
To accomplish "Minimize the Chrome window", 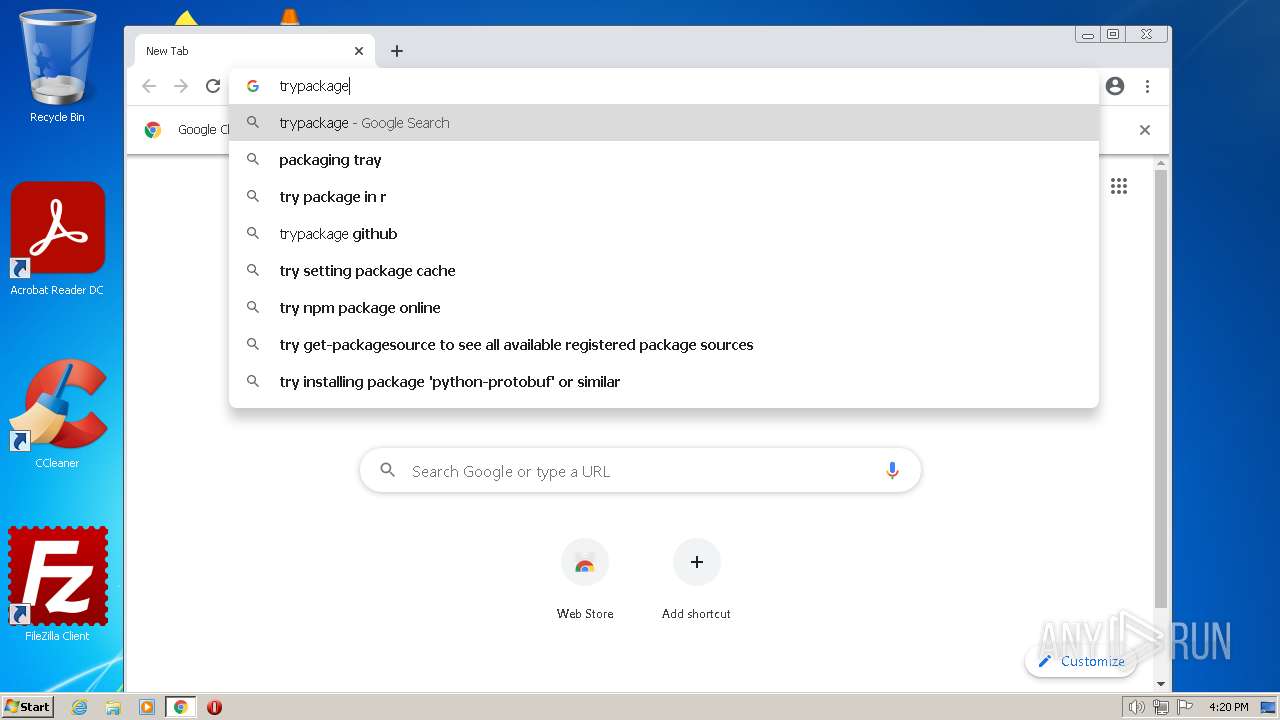I will click(1088, 34).
